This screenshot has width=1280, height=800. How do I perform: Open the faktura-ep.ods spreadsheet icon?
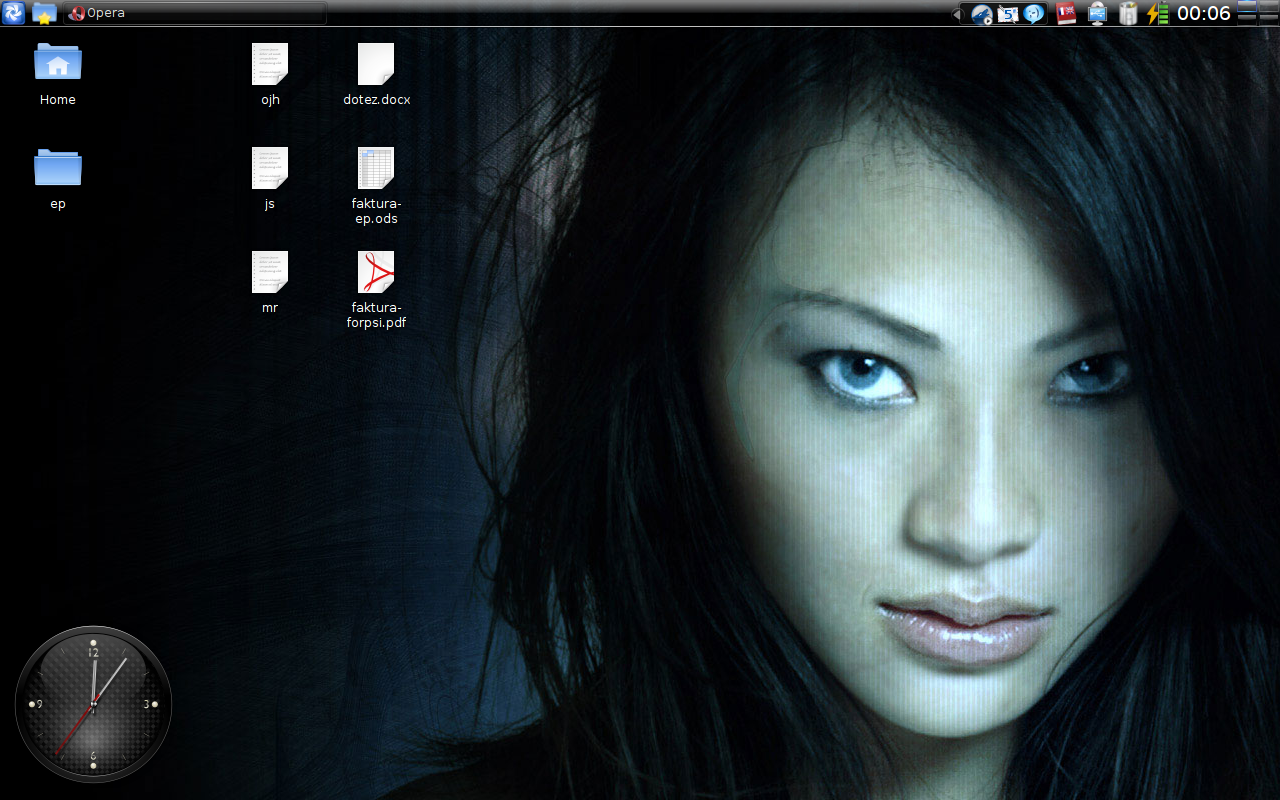click(376, 168)
